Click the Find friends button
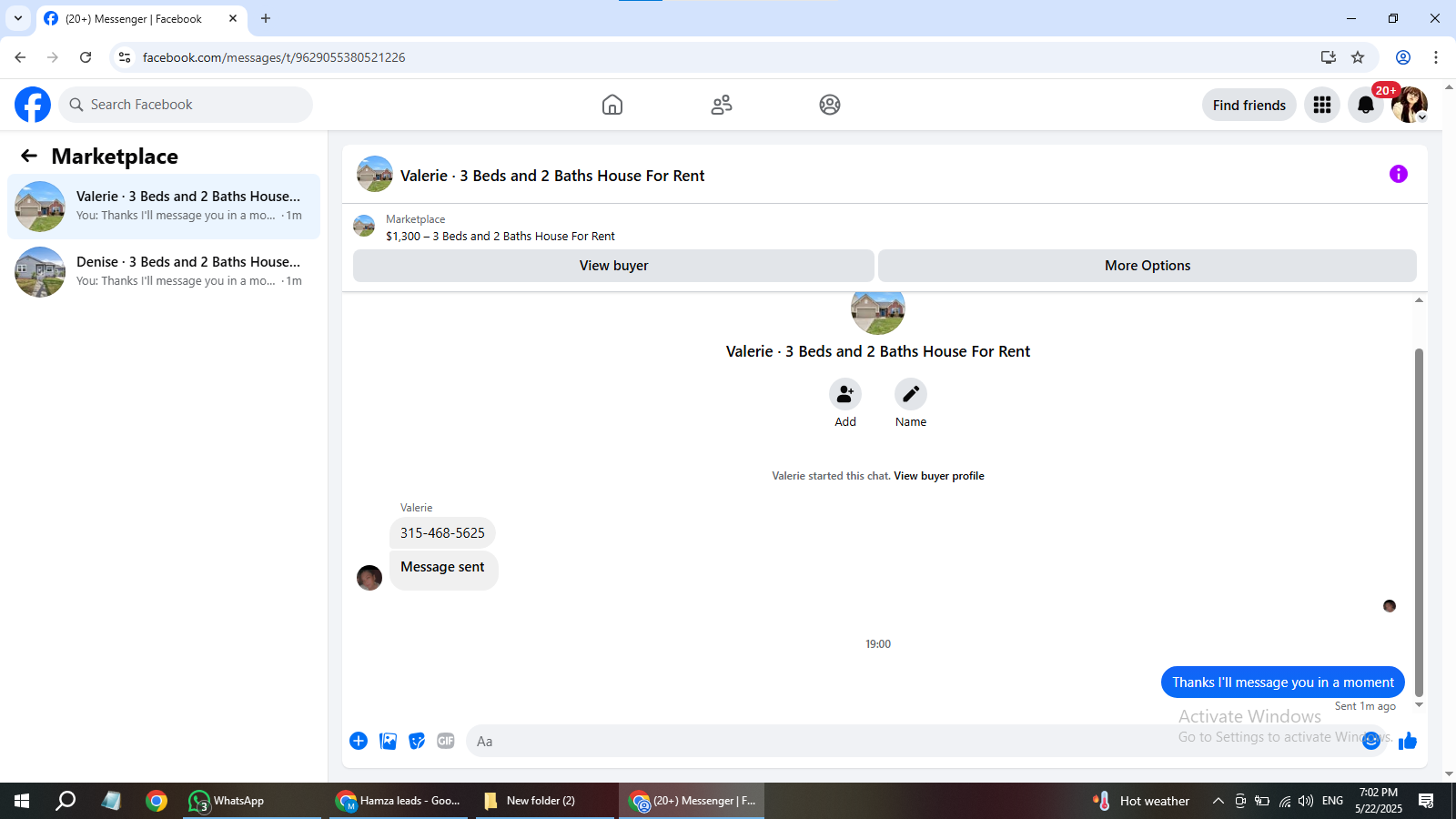The height and width of the screenshot is (819, 1456). pyautogui.click(x=1249, y=105)
